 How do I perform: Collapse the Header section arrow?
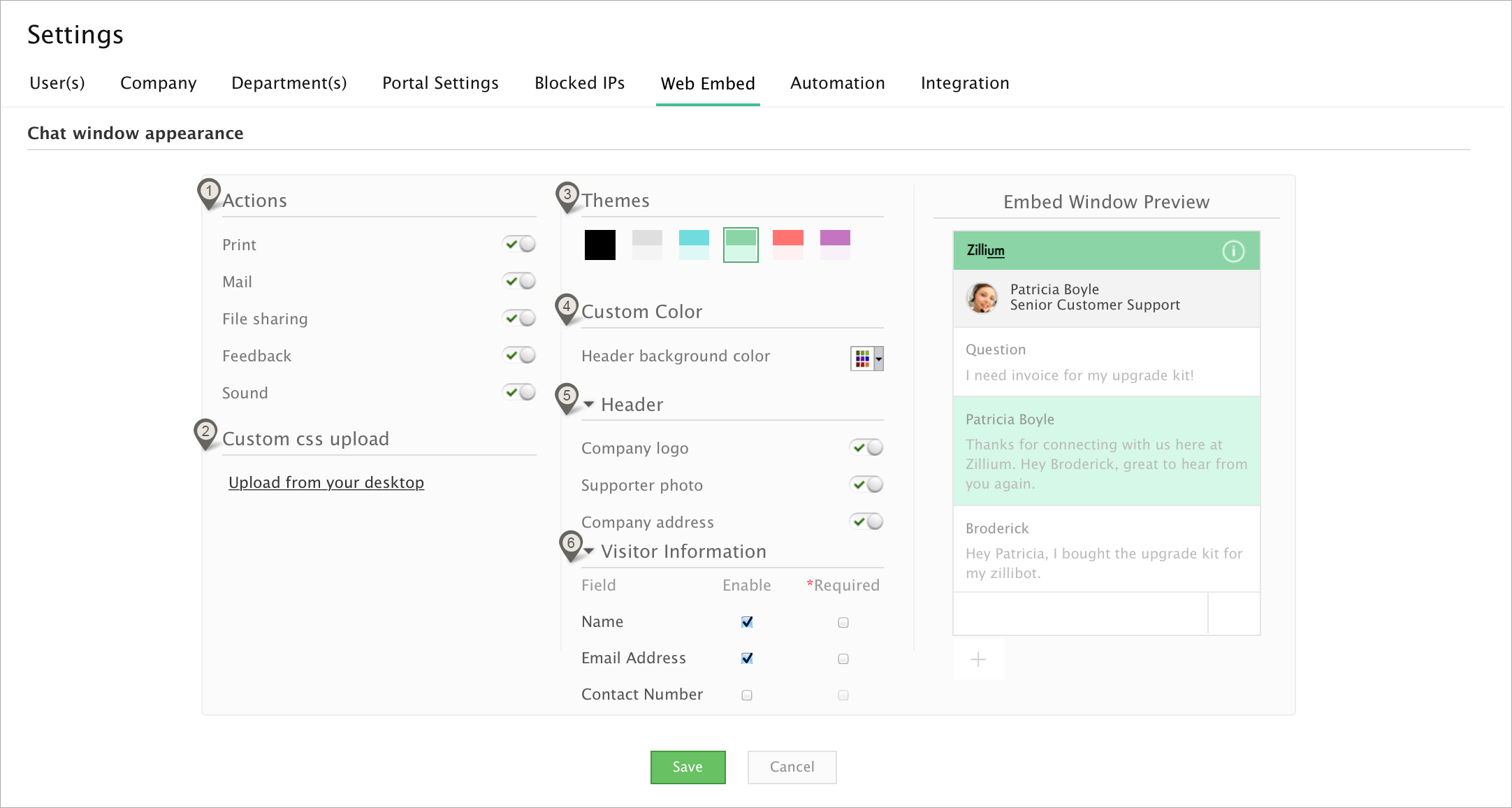(589, 405)
